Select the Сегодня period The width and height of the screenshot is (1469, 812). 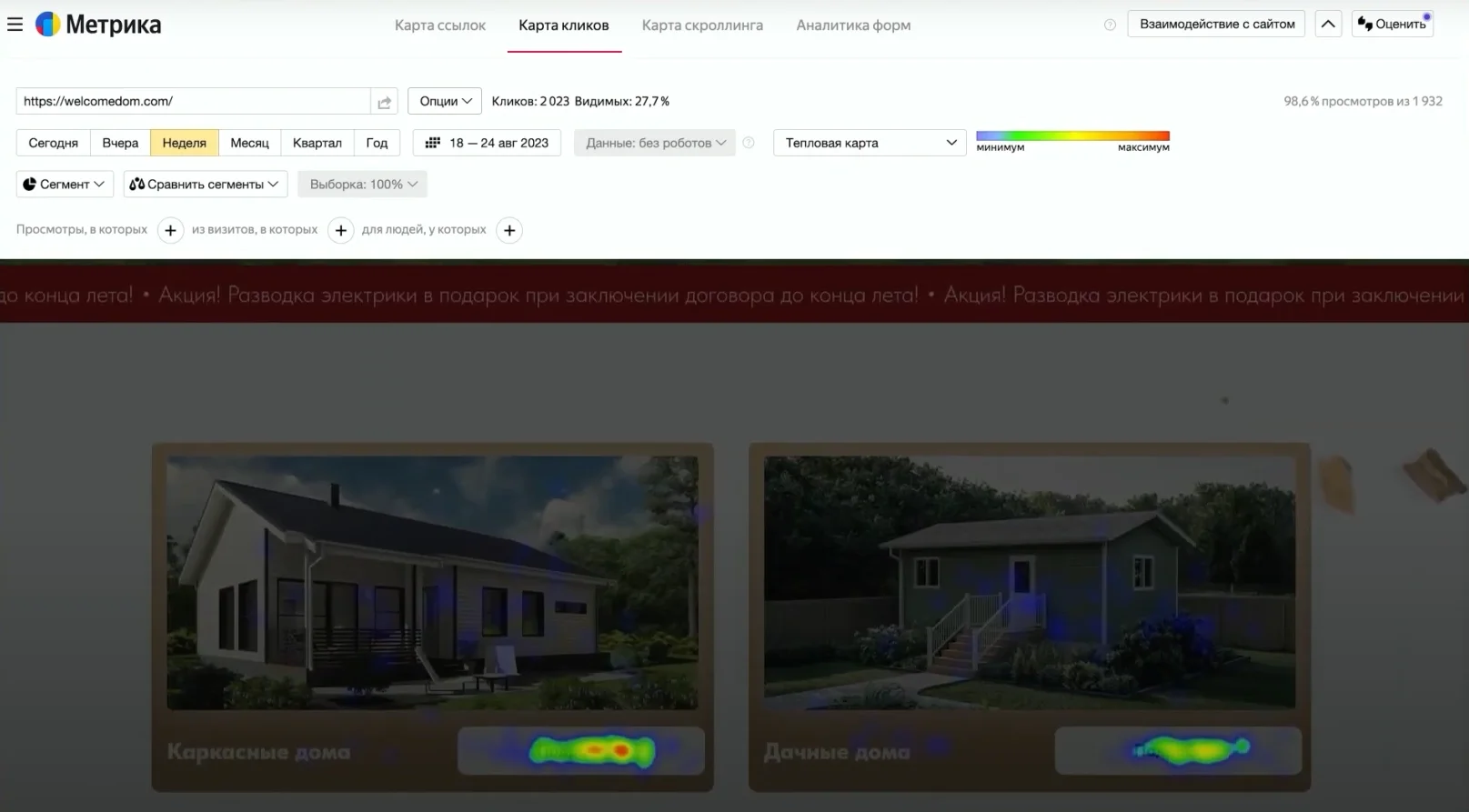(53, 143)
